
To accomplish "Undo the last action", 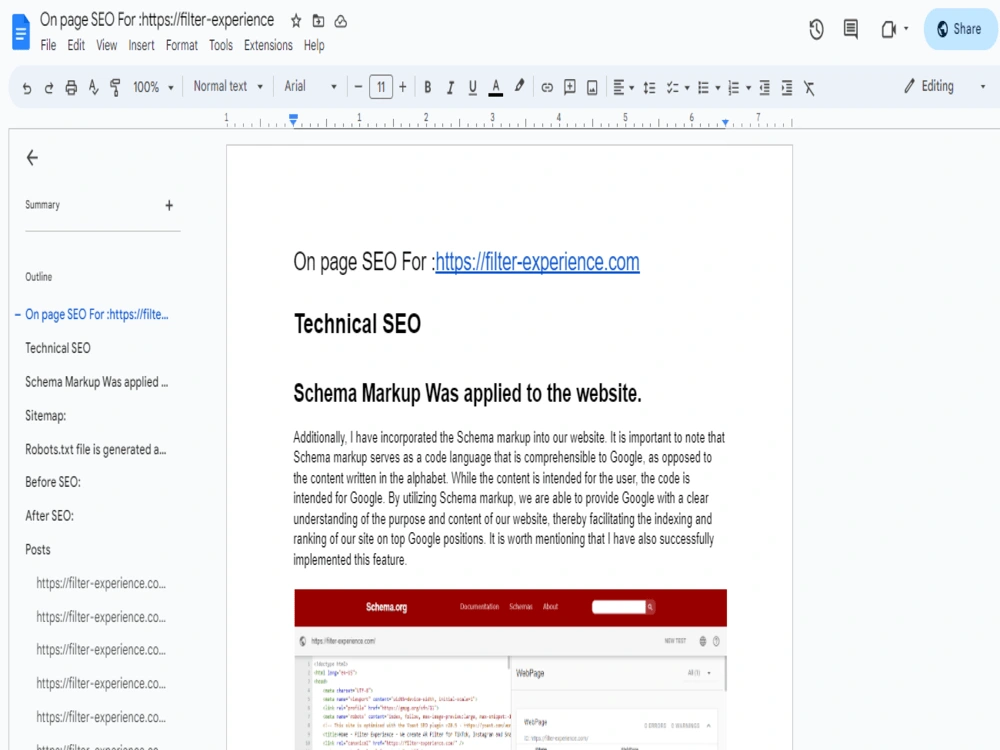I will (27, 87).
